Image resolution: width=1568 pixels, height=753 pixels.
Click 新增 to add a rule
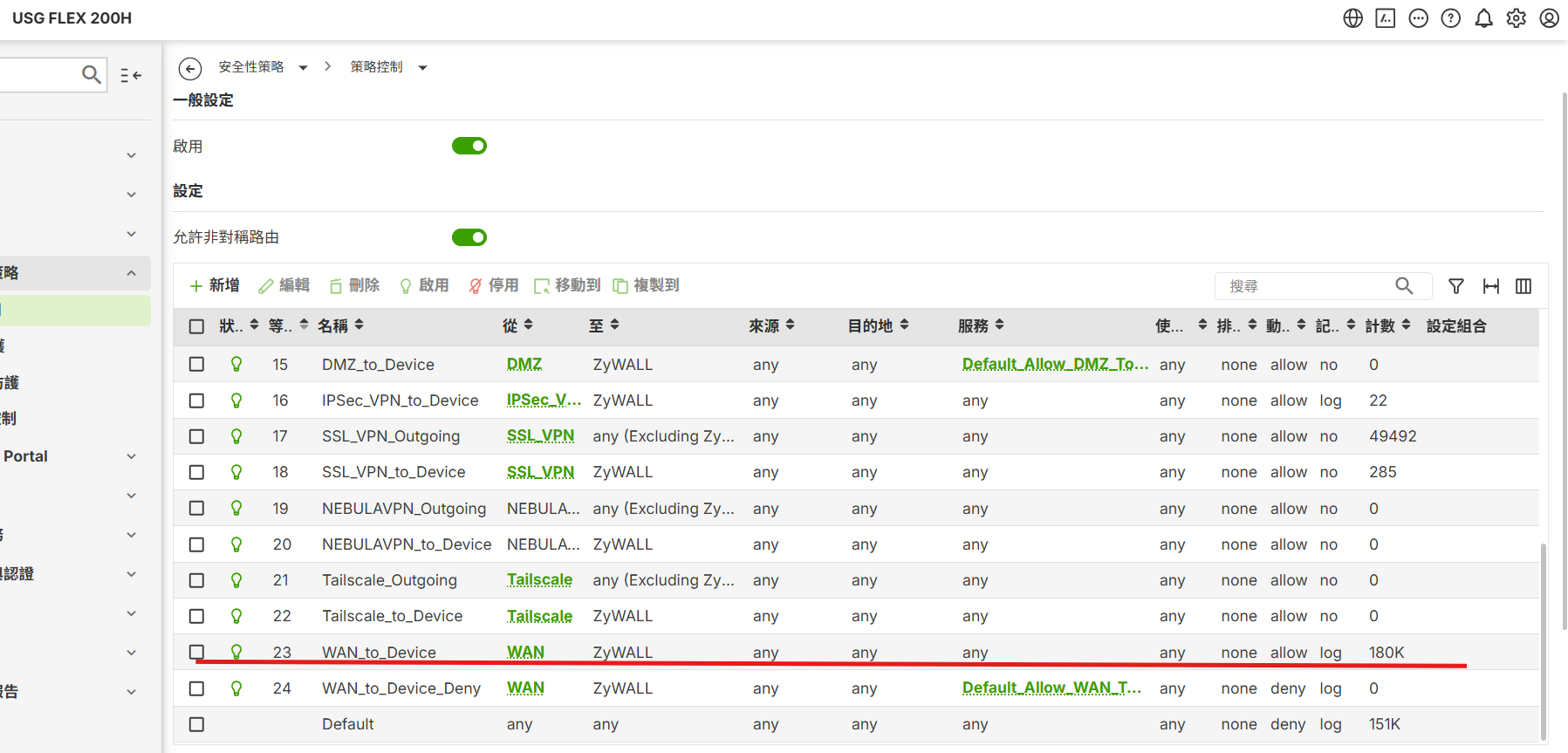[x=215, y=285]
